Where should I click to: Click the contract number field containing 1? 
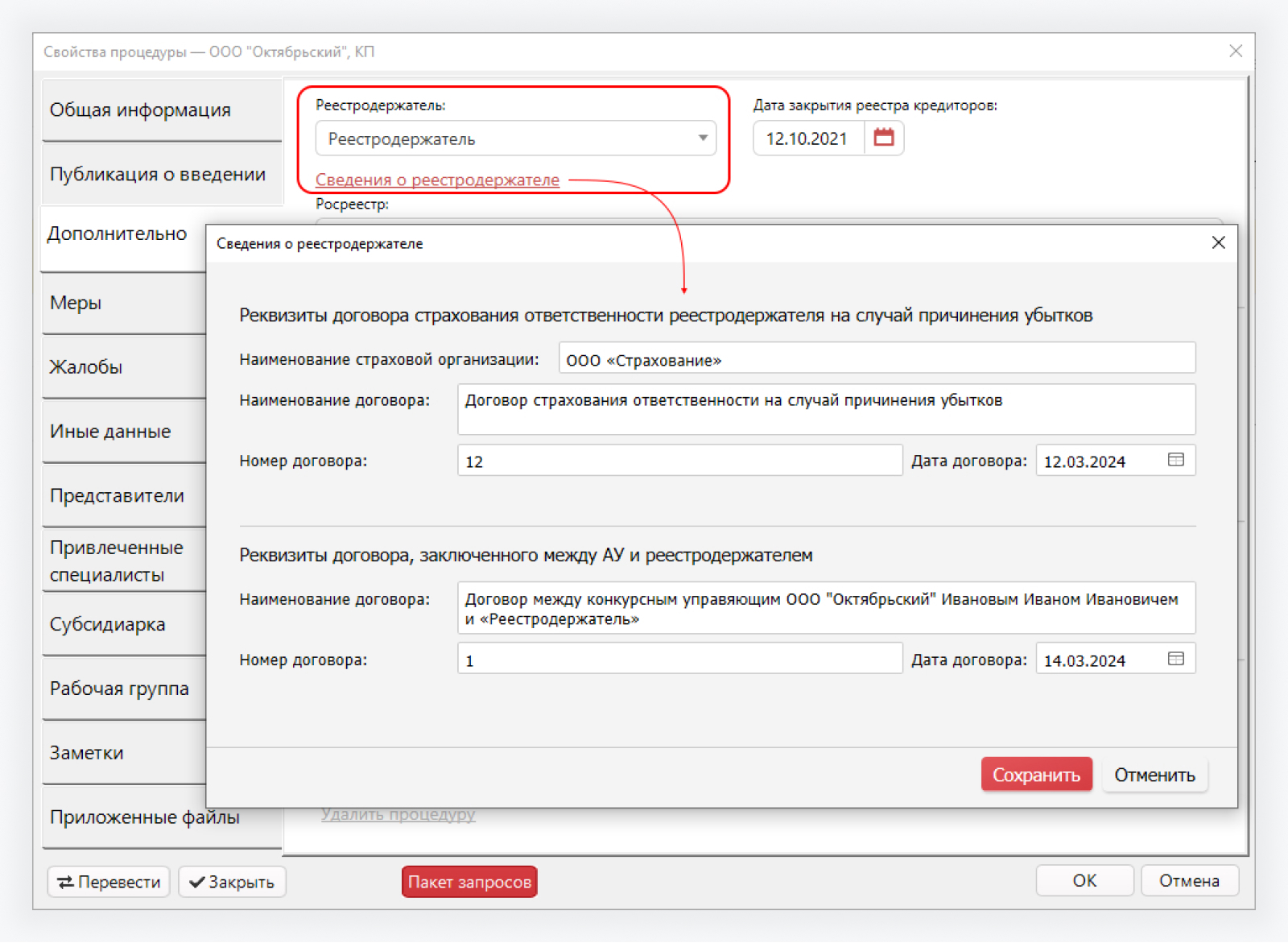click(679, 659)
